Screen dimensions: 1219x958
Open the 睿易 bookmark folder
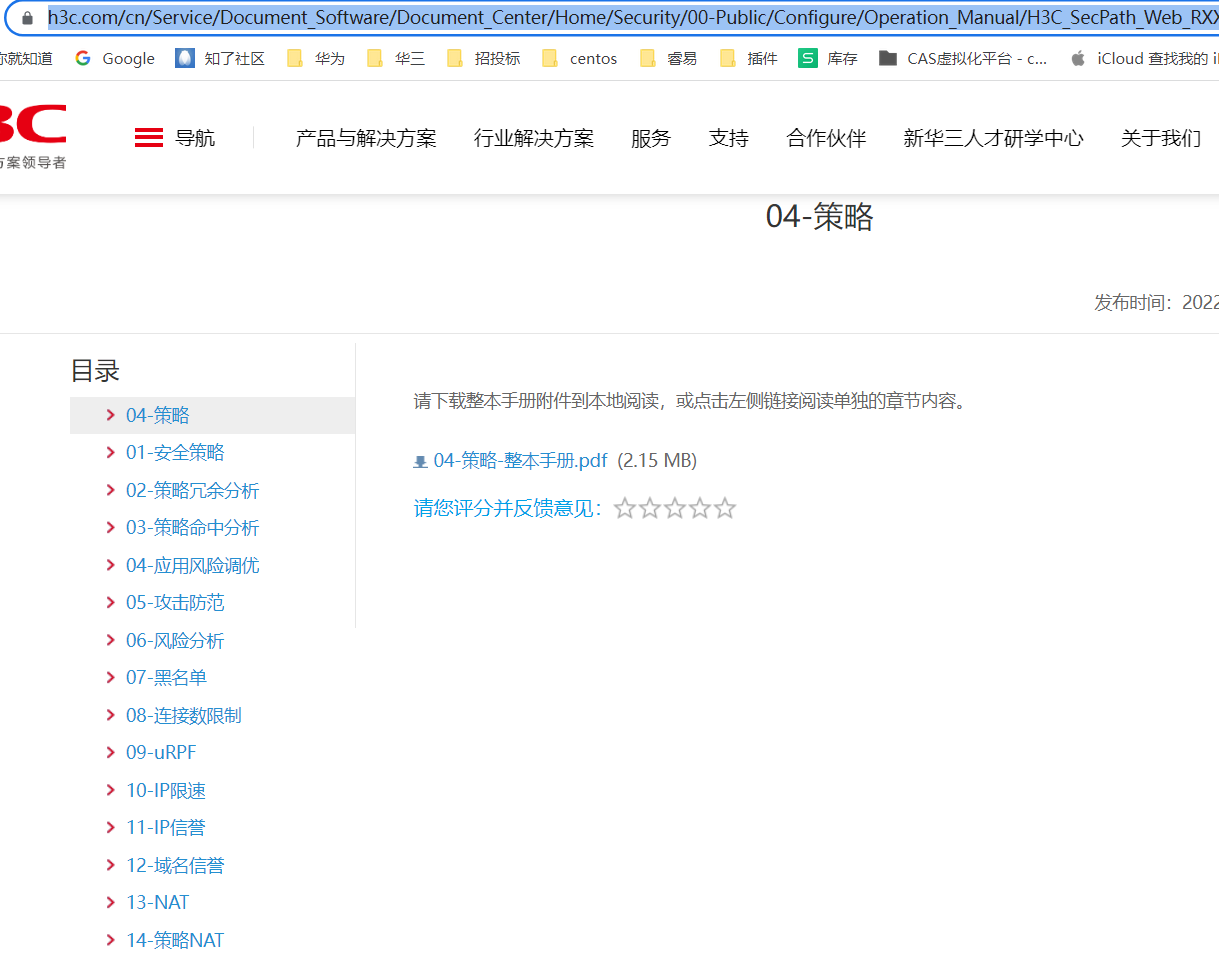(x=668, y=58)
